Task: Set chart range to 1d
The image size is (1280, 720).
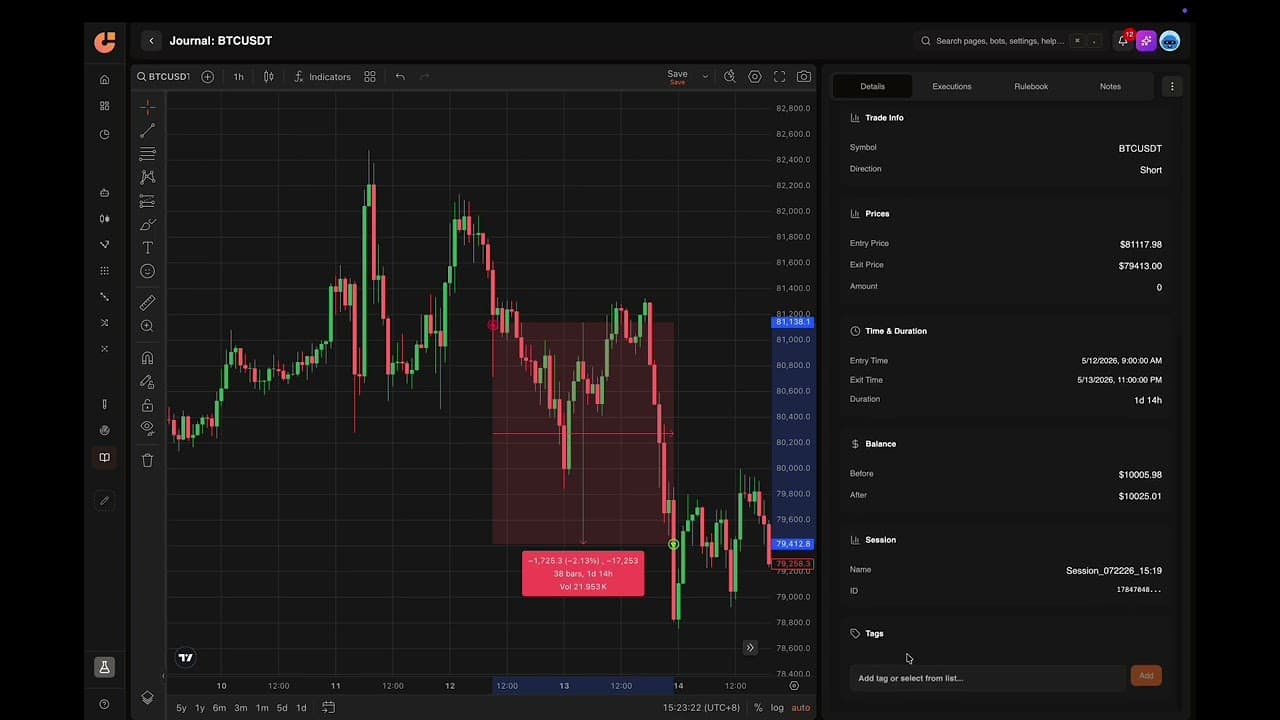Action: click(301, 708)
